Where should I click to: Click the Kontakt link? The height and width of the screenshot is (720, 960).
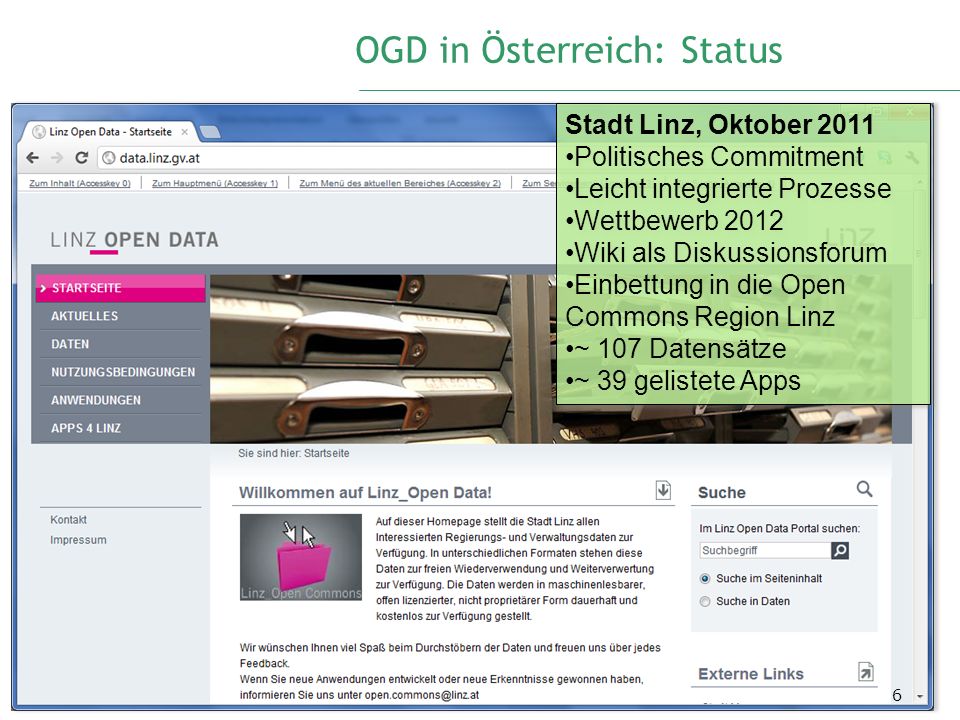pyautogui.click(x=69, y=520)
